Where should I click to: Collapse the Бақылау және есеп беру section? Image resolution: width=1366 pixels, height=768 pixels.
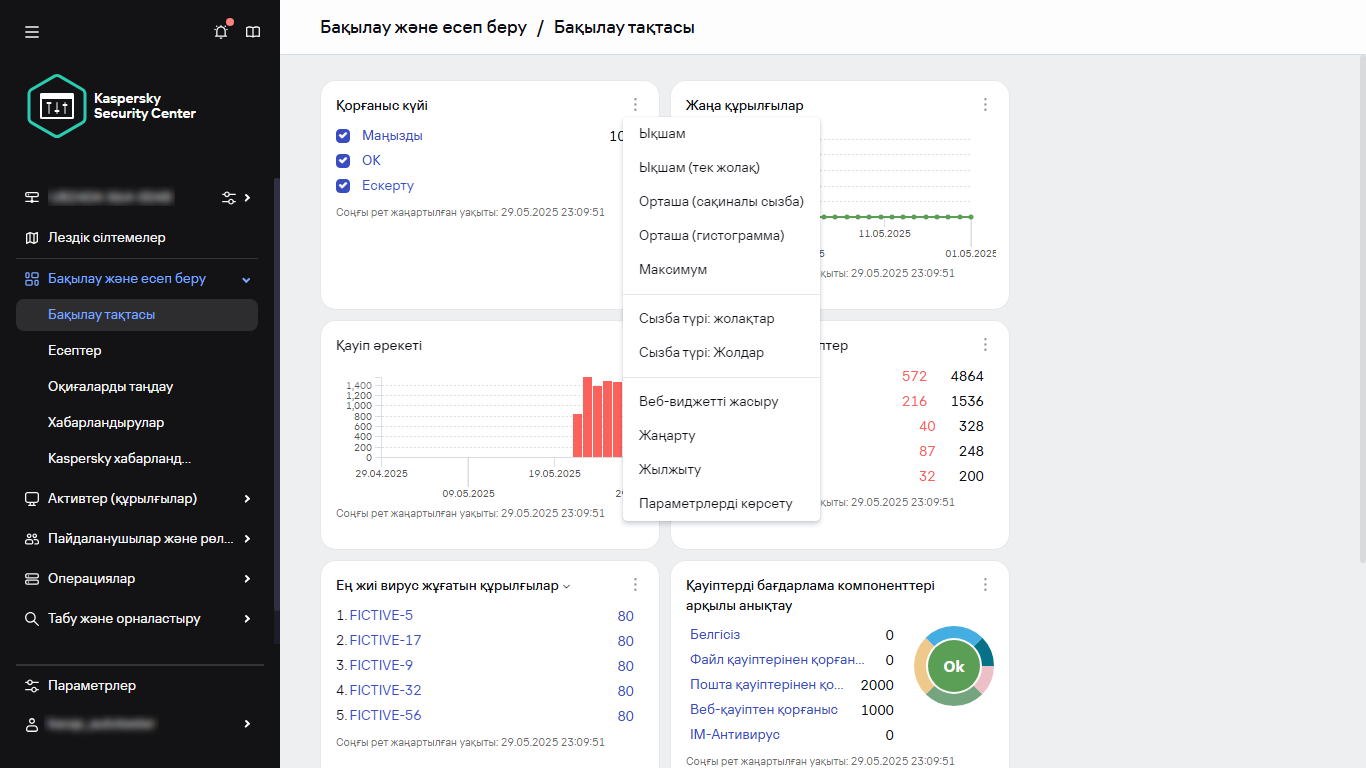pyautogui.click(x=247, y=279)
